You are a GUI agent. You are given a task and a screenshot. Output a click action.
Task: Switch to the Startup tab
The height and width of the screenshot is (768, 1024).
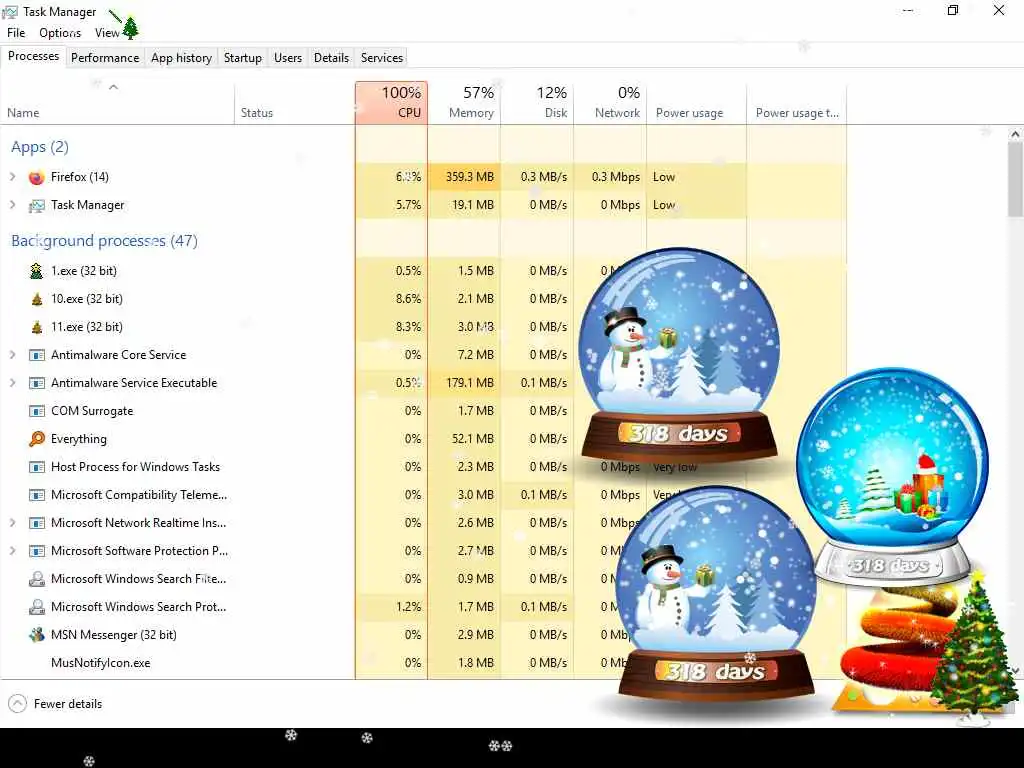click(243, 57)
